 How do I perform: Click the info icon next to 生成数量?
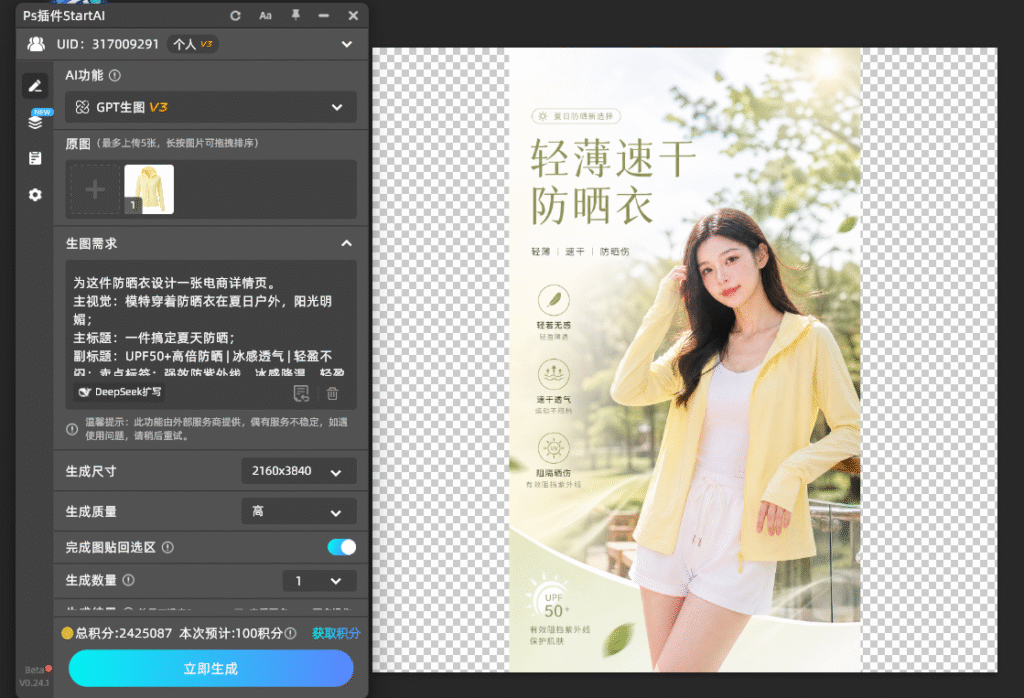click(129, 580)
